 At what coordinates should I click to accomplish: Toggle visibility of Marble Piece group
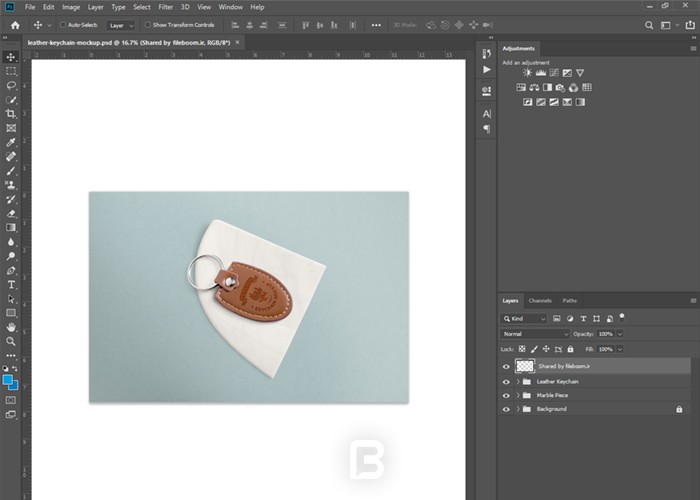(506, 396)
